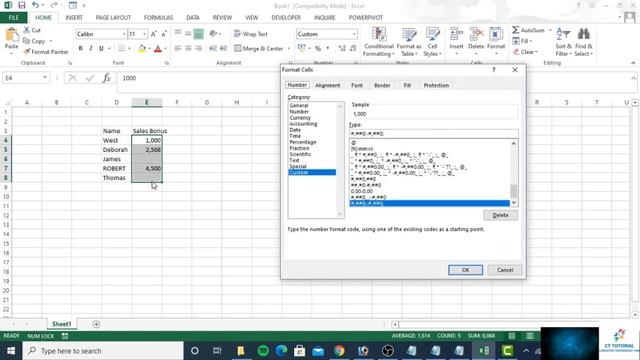Viewport: 640px width, 360px height.
Task: Switch to the FORMULAS tab
Action: pos(158,18)
